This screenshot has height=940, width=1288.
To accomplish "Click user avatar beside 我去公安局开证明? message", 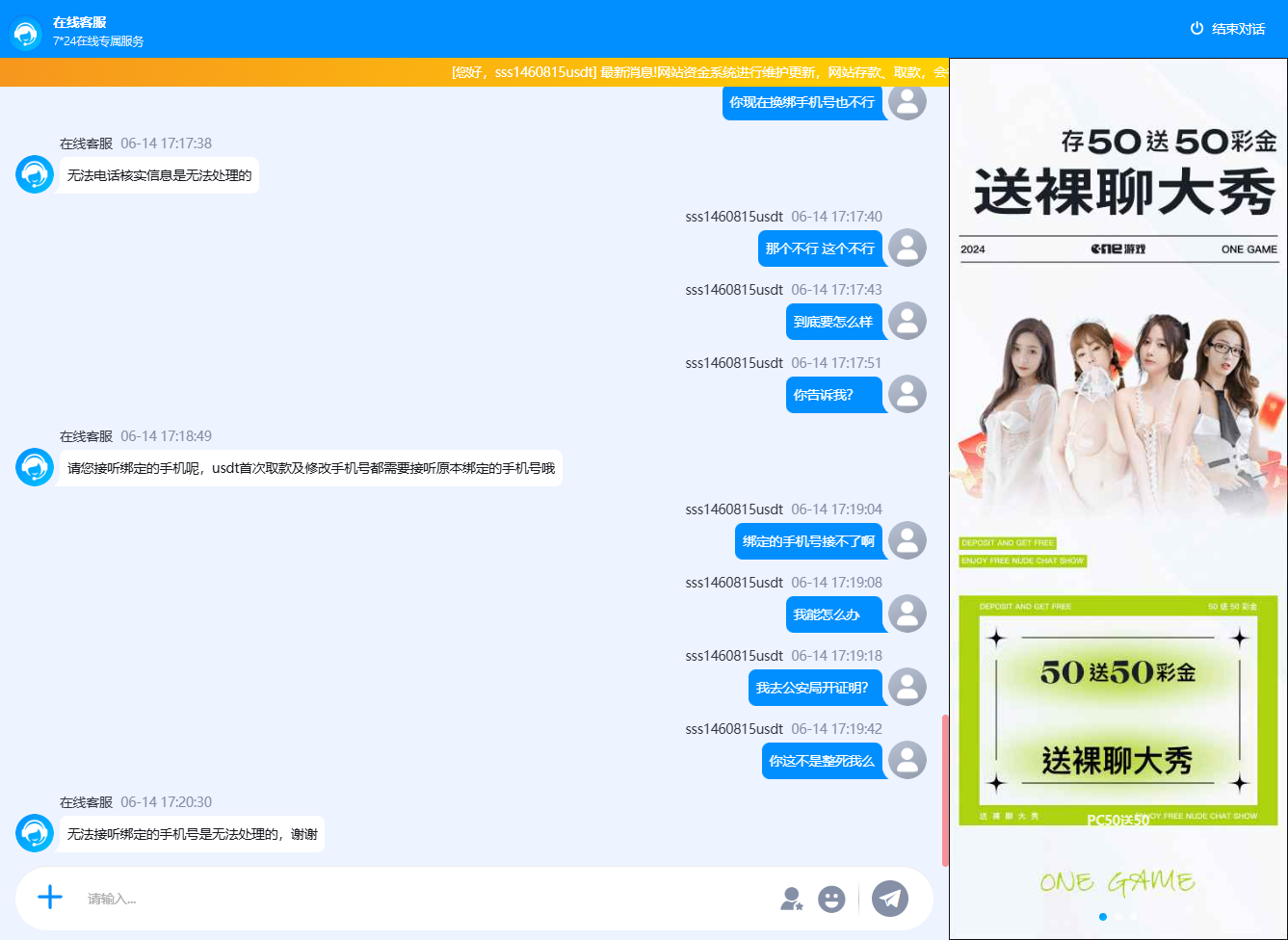I will 907,687.
